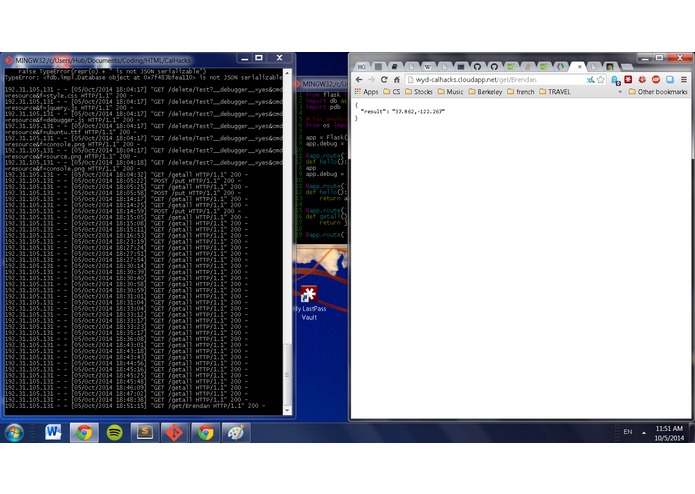Switch to the Wikipedia W tab
The width and height of the screenshot is (695, 494).
[427, 66]
